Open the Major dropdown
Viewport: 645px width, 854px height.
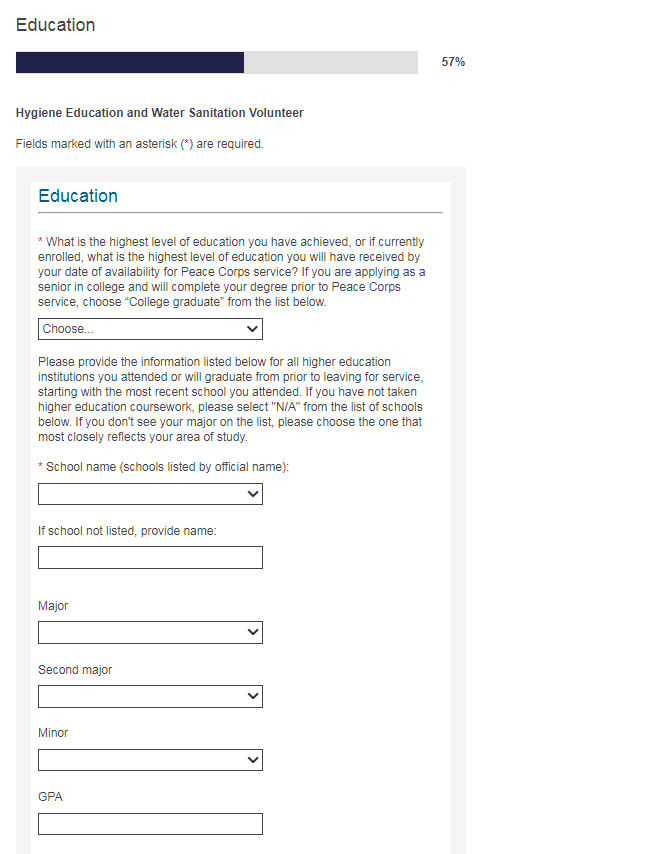click(x=150, y=632)
